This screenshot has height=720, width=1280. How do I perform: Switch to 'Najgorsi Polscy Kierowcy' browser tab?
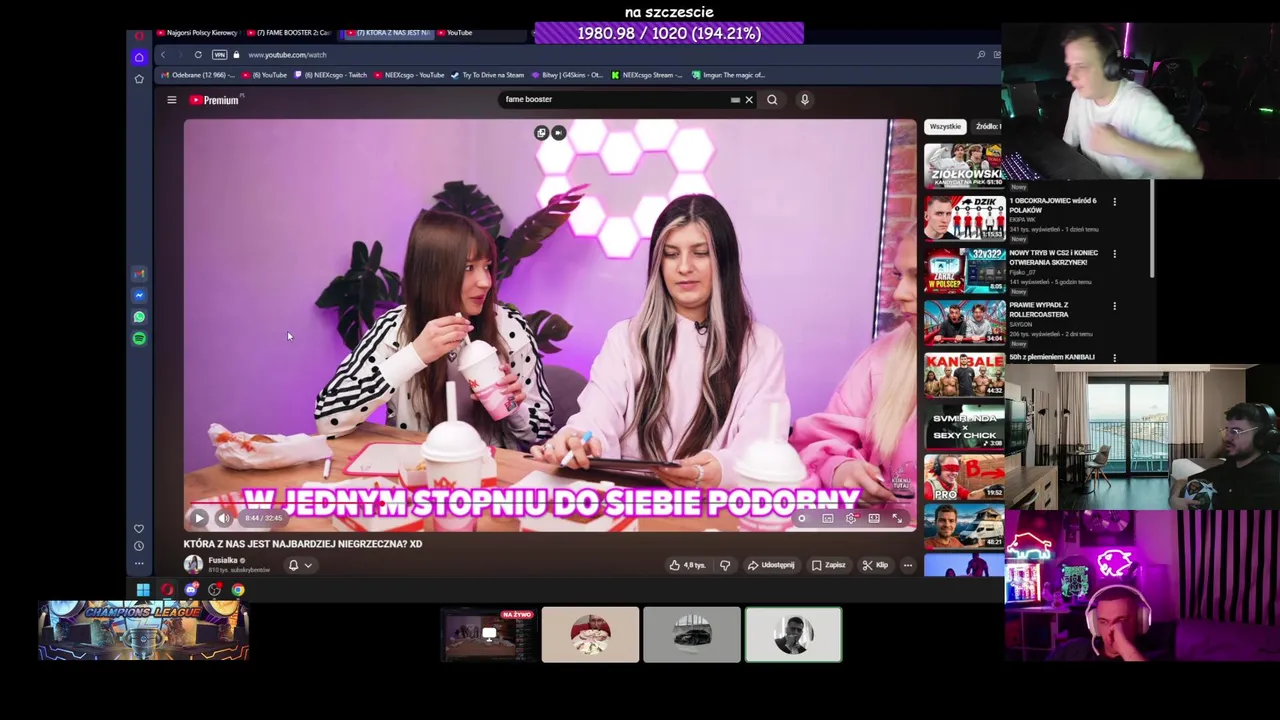pos(196,33)
